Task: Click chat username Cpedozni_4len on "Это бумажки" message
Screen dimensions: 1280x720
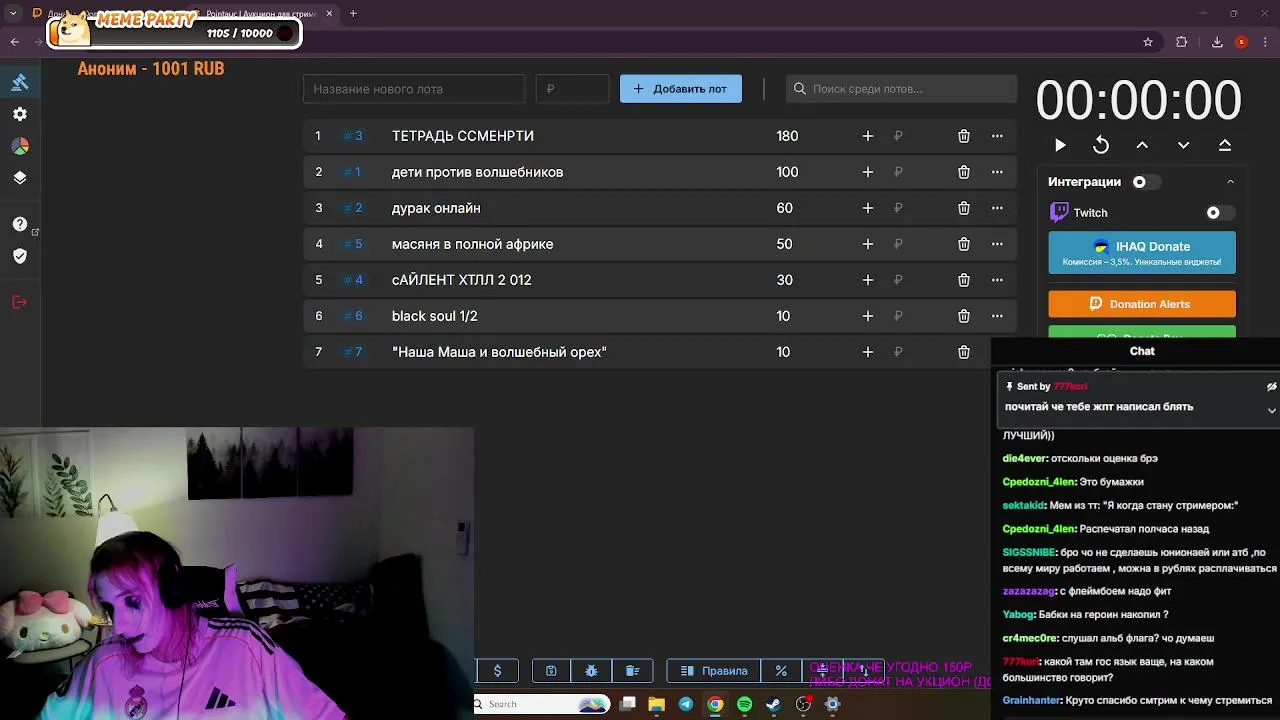Action: click(1039, 482)
